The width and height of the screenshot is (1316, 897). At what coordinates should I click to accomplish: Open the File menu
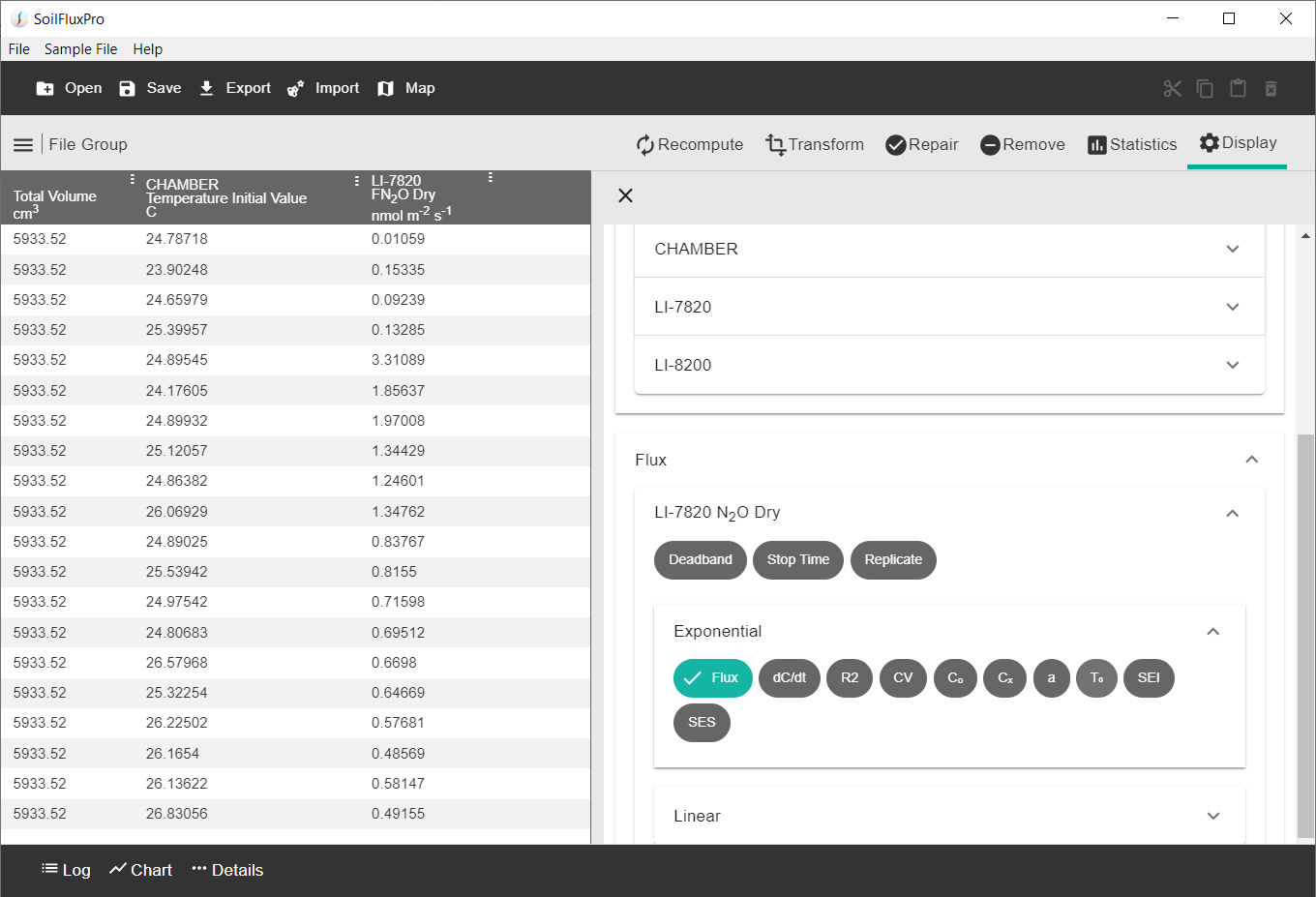[19, 48]
